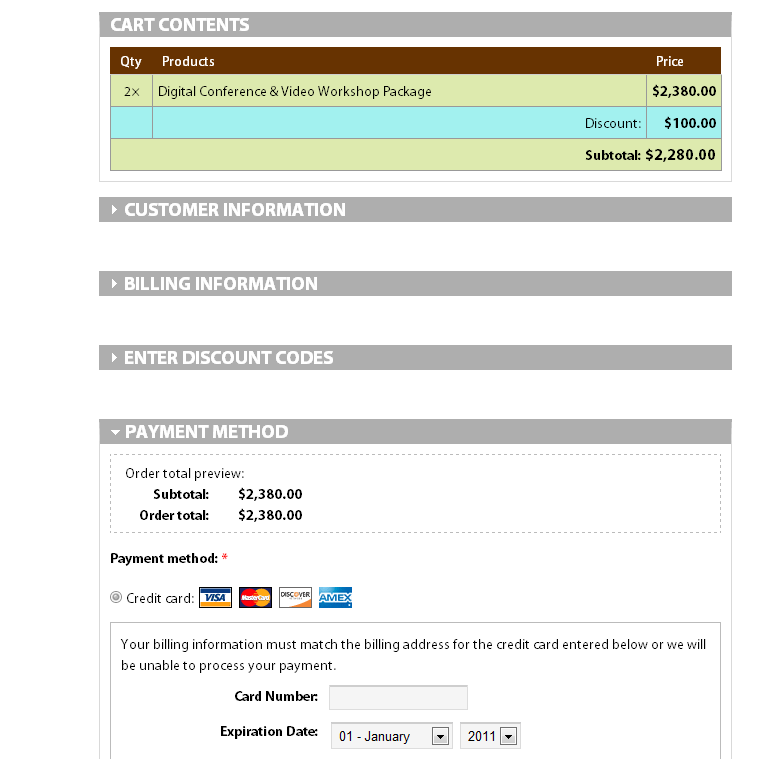
Task: Click the Amex card icon
Action: click(x=335, y=598)
